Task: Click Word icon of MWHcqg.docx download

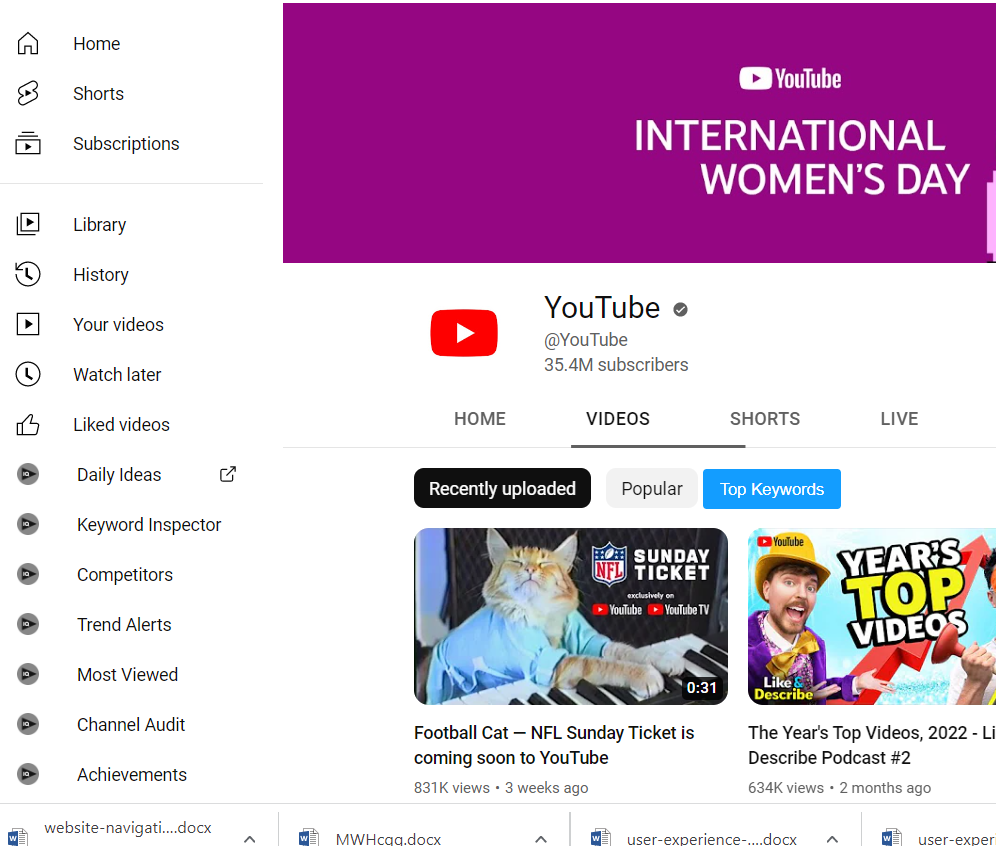Action: pos(309,837)
